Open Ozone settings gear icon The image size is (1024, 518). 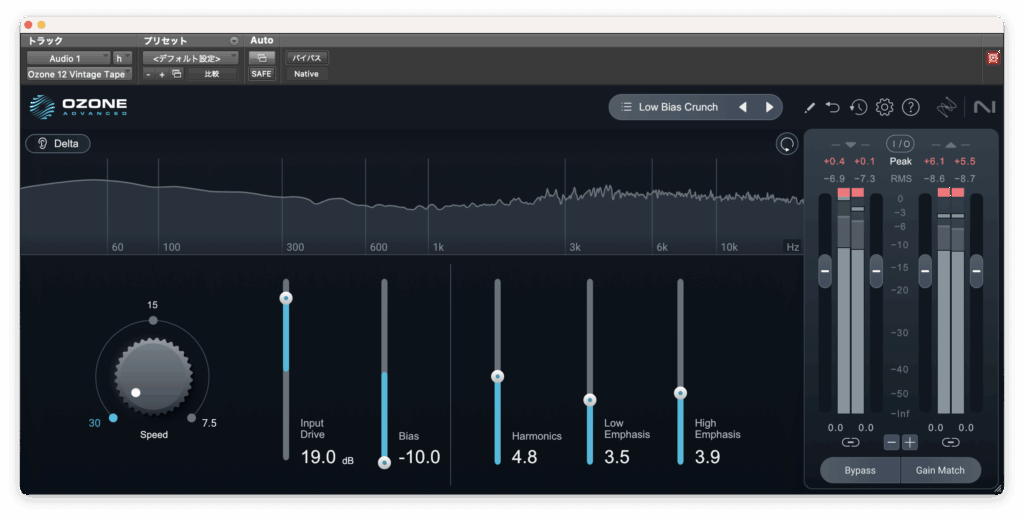tap(884, 107)
